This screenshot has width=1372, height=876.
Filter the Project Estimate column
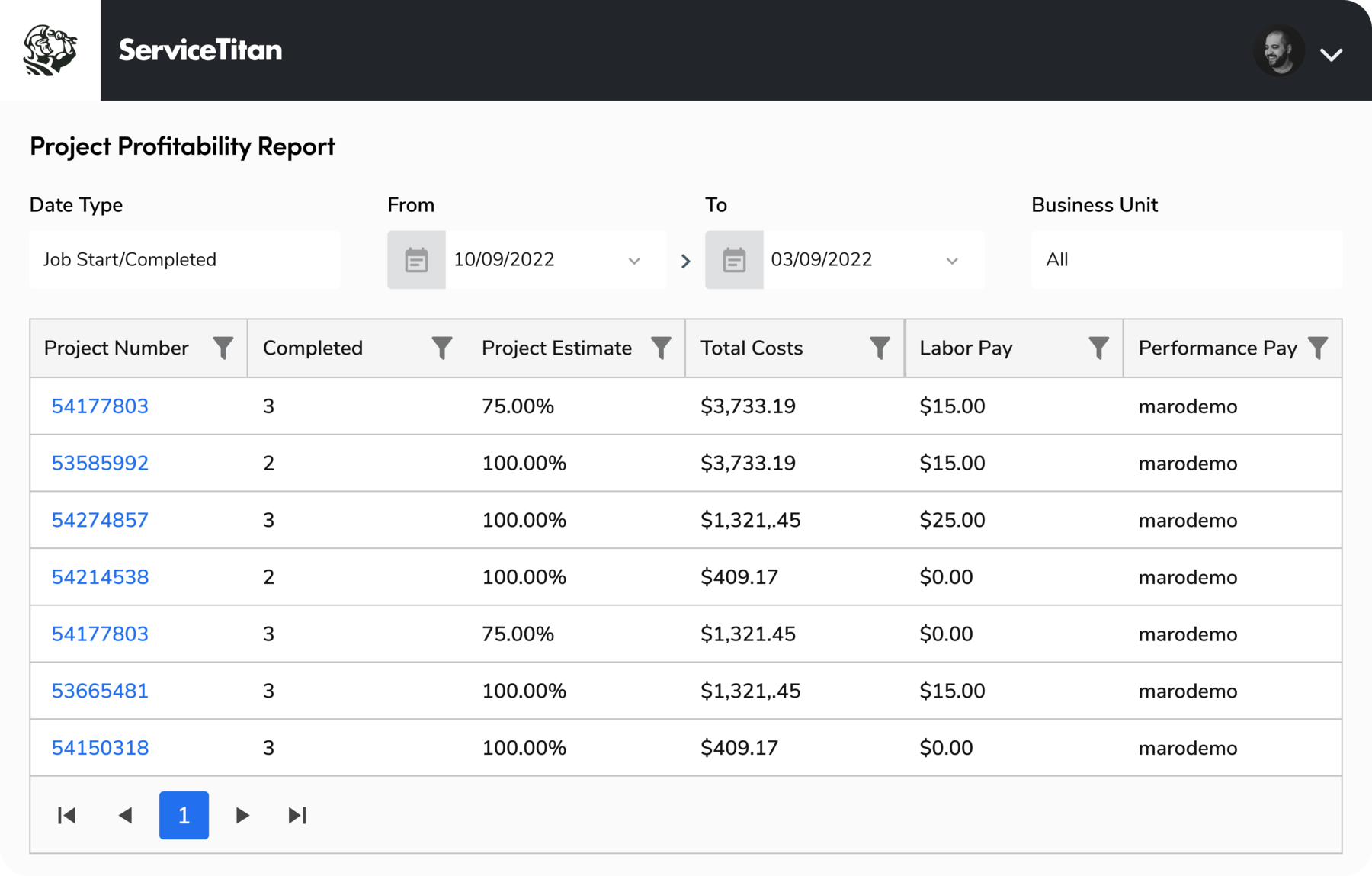[x=661, y=348]
